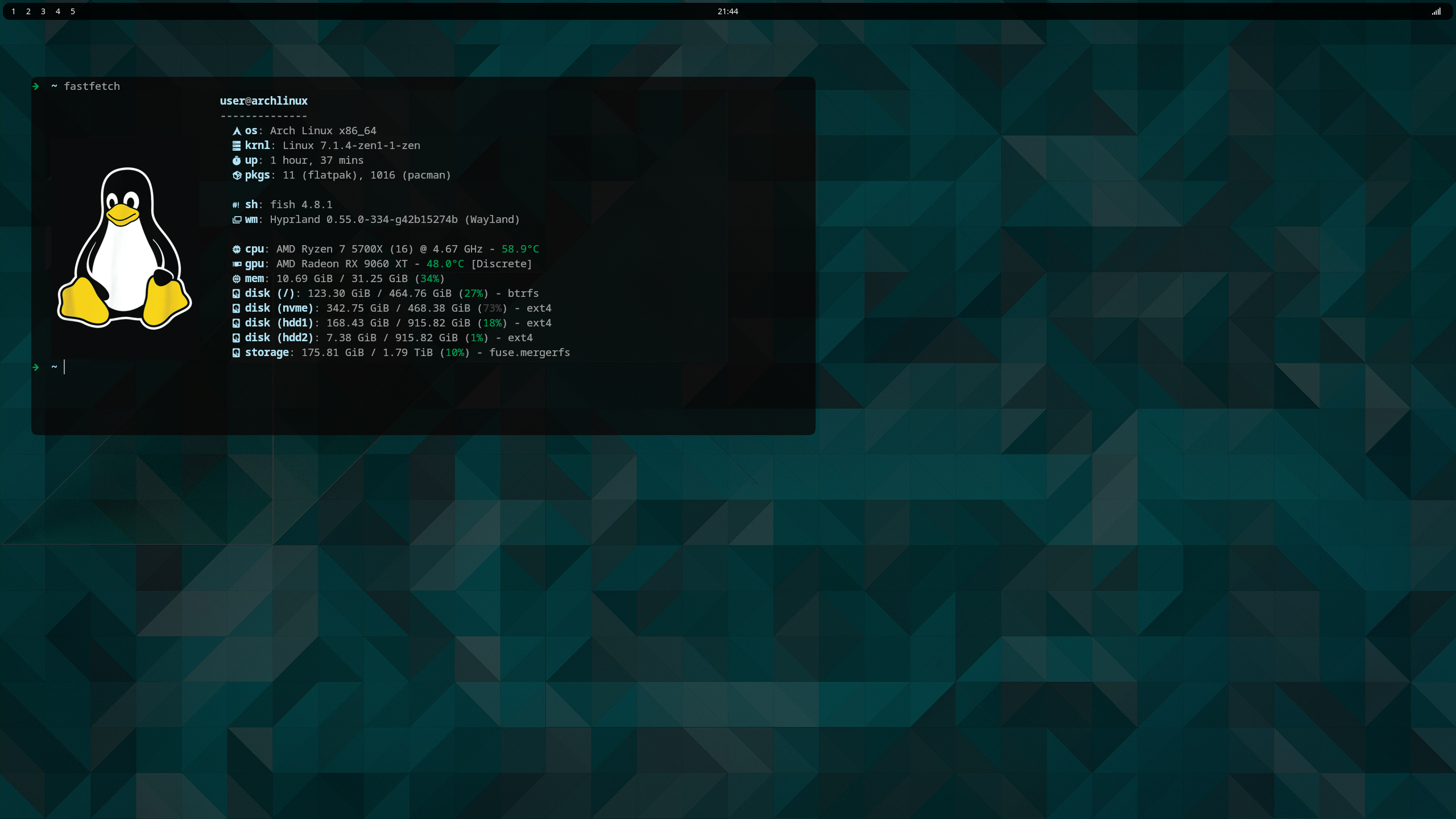1456x819 pixels.
Task: Switch to workspace 1
Action: tap(14, 11)
